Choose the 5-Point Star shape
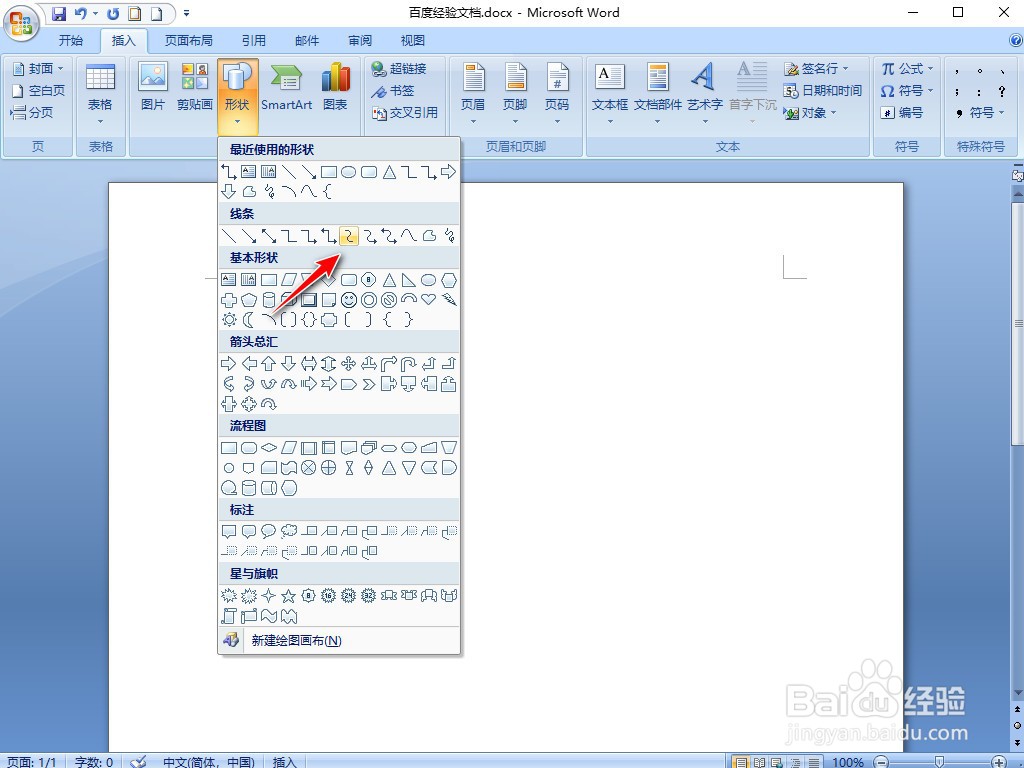This screenshot has width=1024, height=768. pyautogui.click(x=289, y=596)
